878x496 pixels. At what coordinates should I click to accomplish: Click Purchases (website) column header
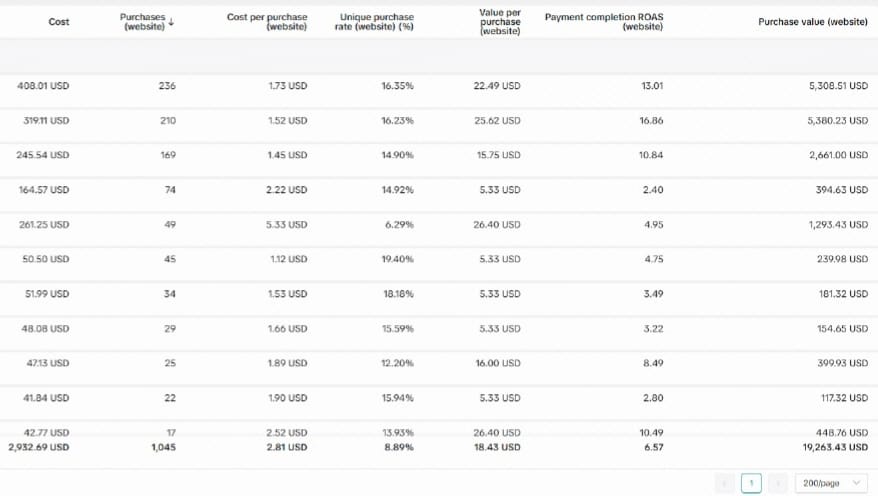(x=142, y=21)
